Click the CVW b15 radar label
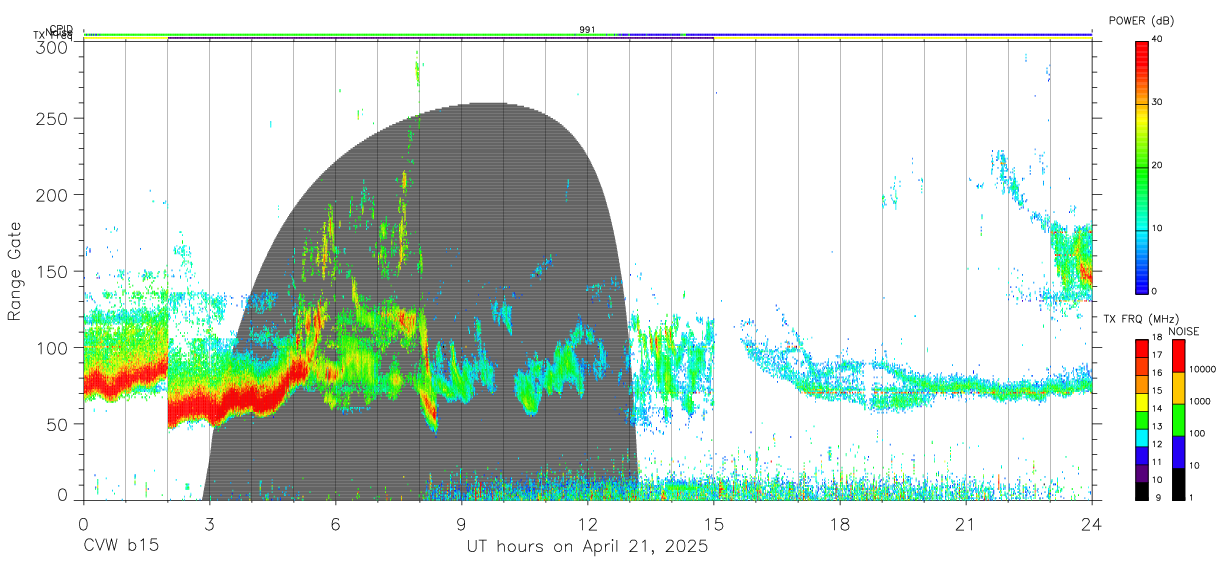This screenshot has height=567, width=1228. click(120, 547)
